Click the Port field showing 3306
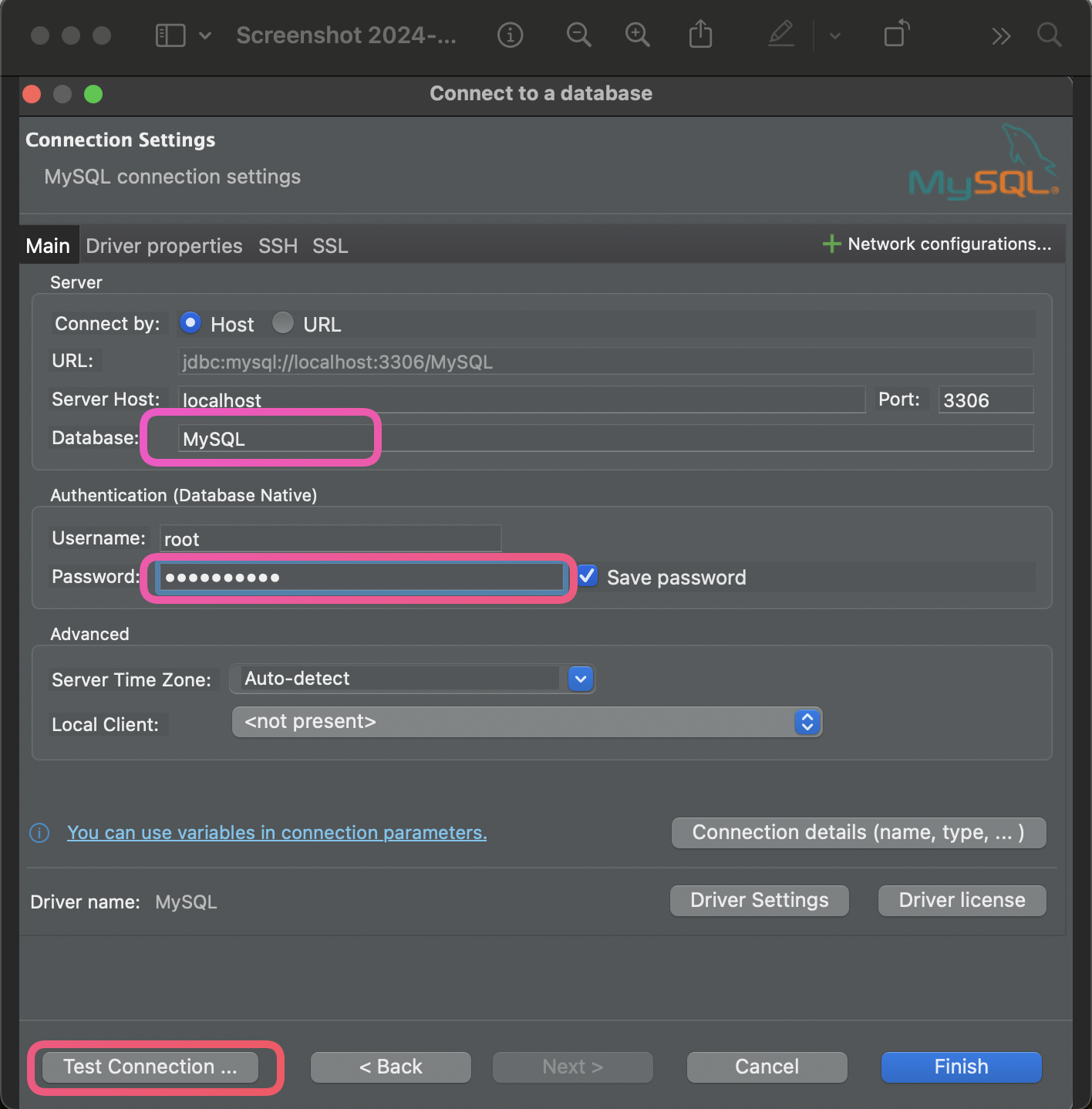 986,399
